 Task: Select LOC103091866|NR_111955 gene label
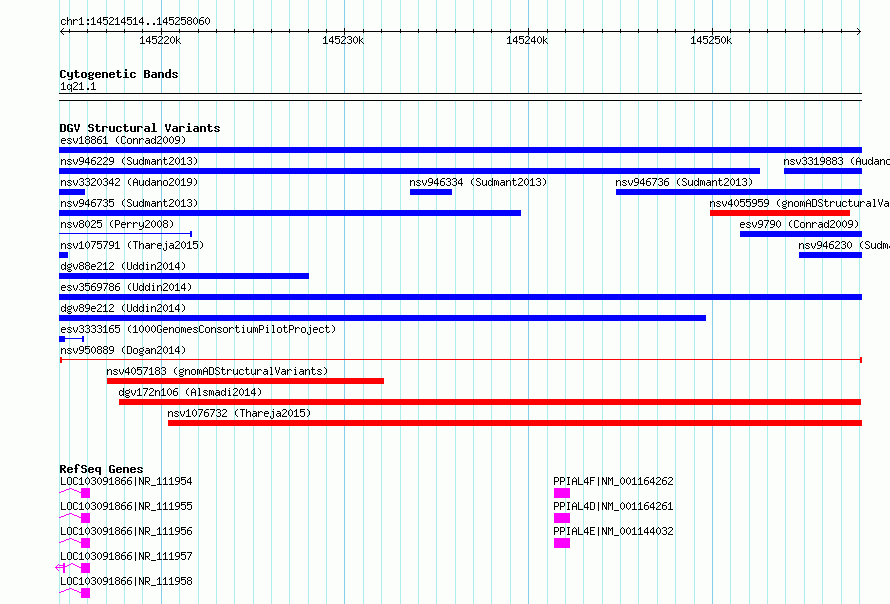(126, 506)
